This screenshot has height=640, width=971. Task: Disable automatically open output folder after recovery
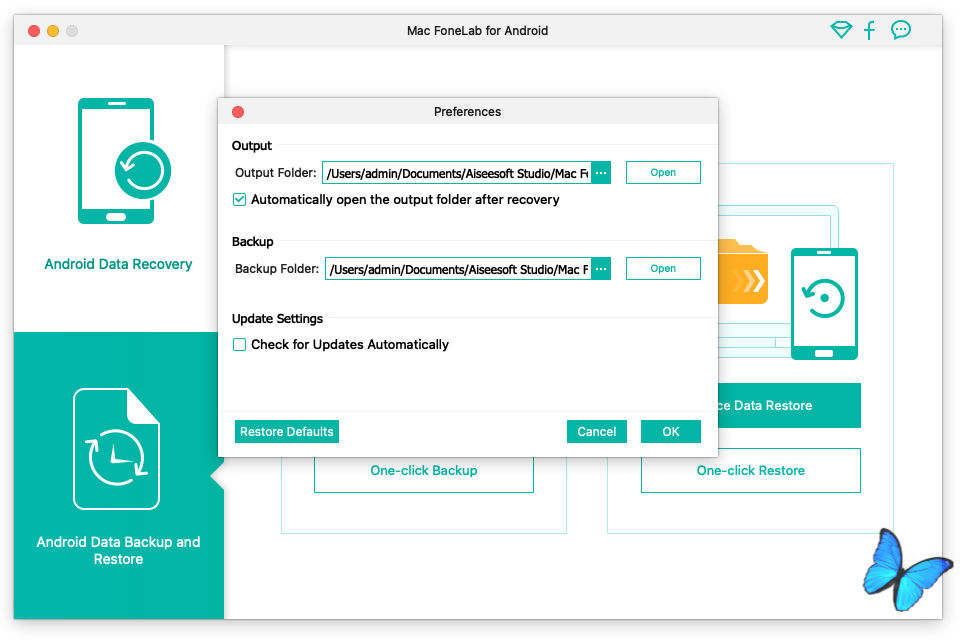pyautogui.click(x=240, y=200)
